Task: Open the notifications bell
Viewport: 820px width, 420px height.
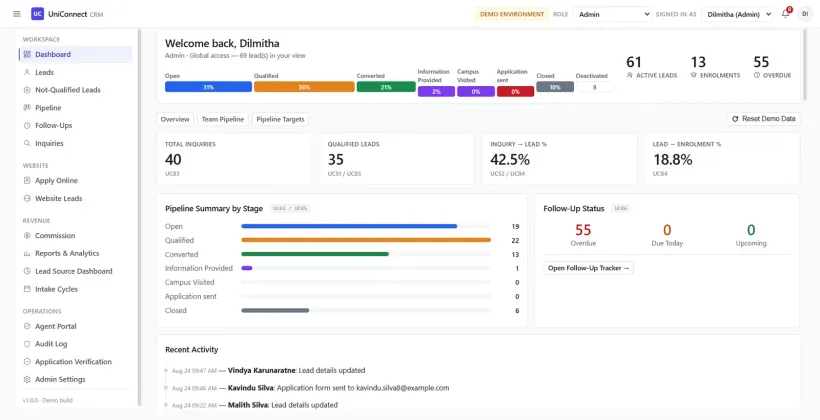Action: 785,14
